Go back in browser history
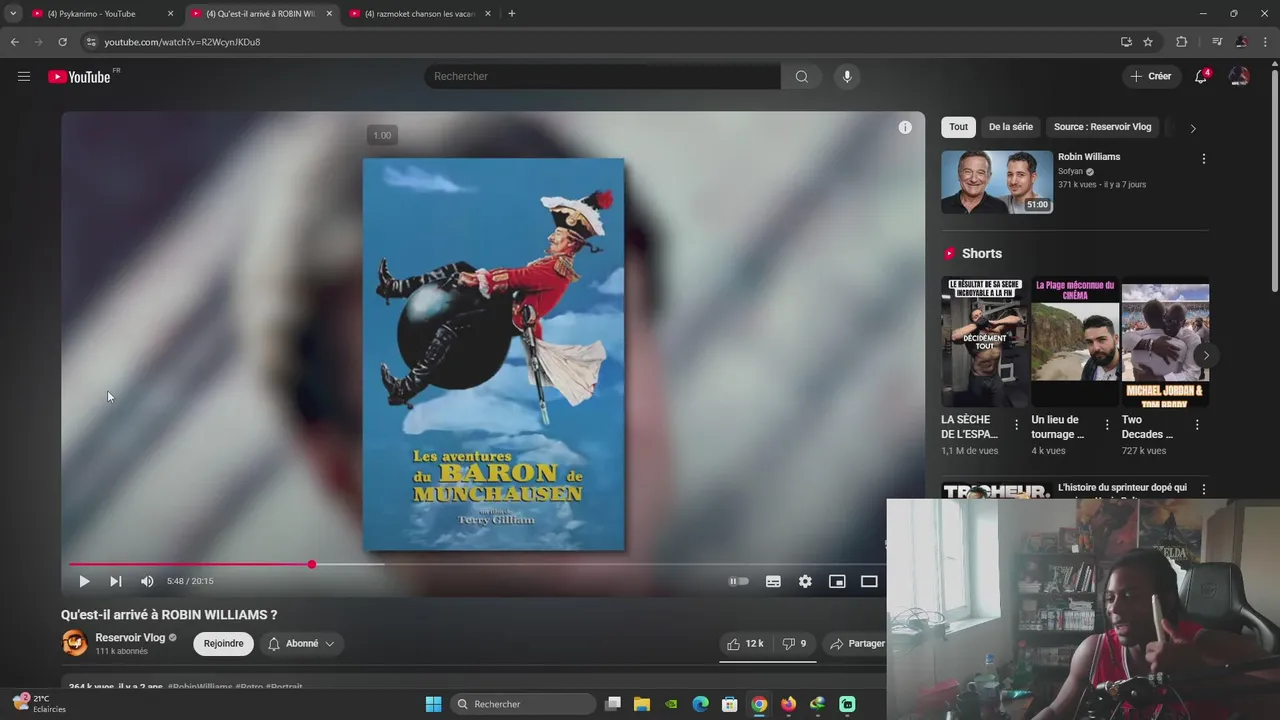The width and height of the screenshot is (1280, 720). pos(14,42)
